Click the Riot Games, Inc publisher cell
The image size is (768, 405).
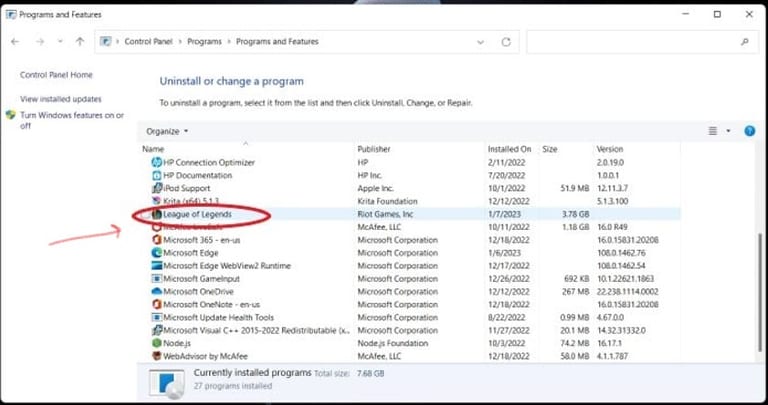coord(385,214)
